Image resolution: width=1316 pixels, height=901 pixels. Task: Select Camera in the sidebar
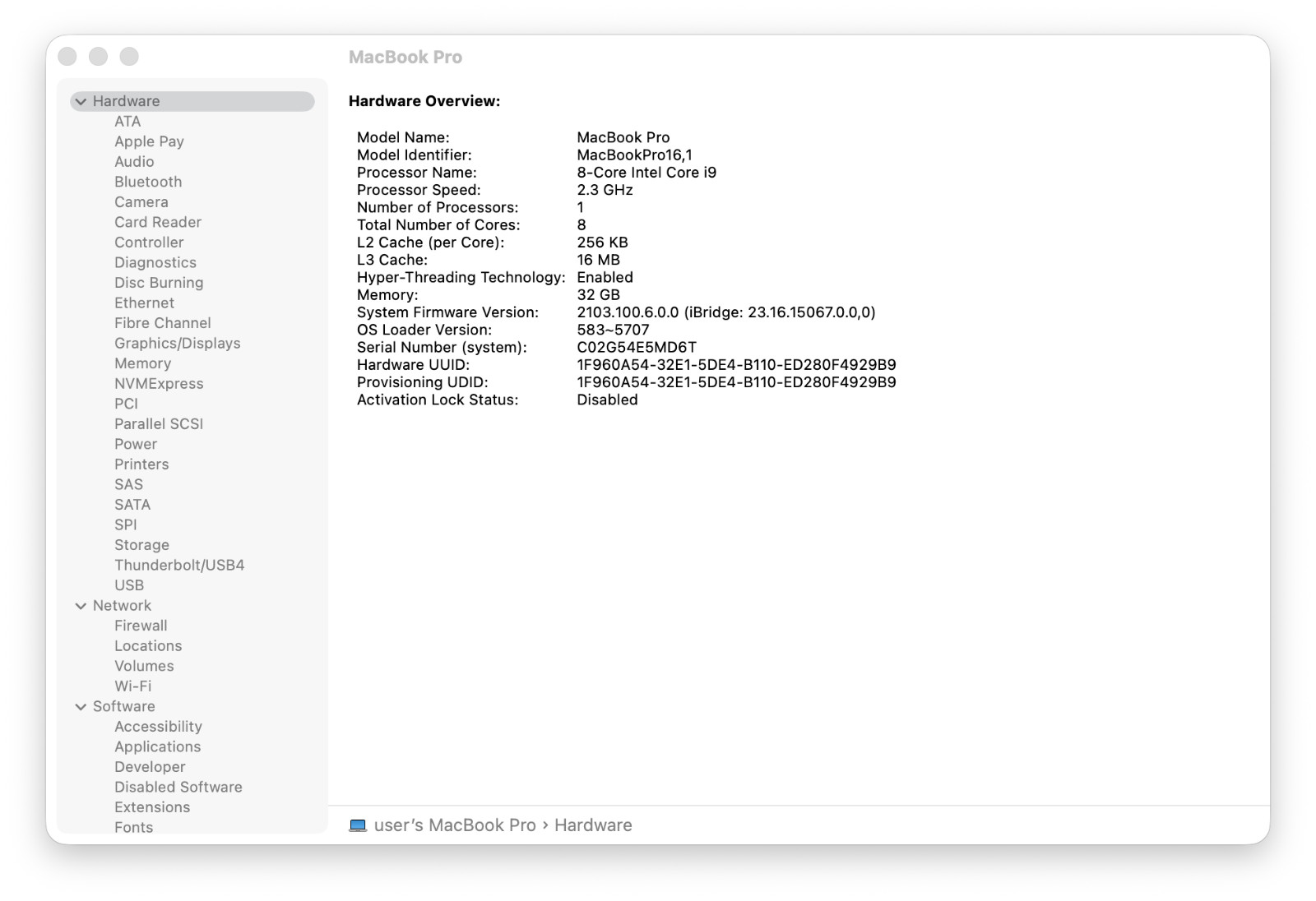point(141,202)
